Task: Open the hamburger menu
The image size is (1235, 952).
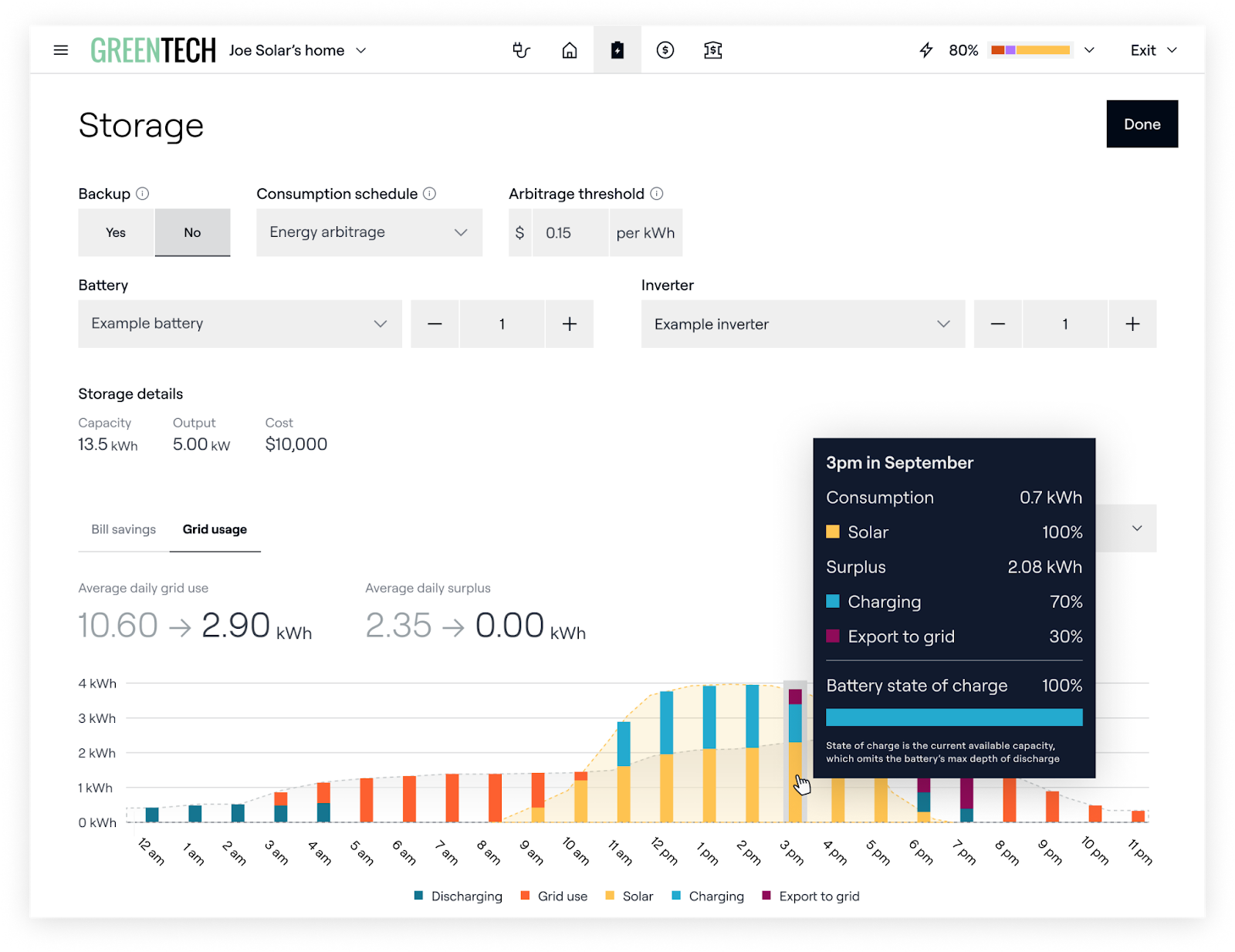Action: click(61, 50)
